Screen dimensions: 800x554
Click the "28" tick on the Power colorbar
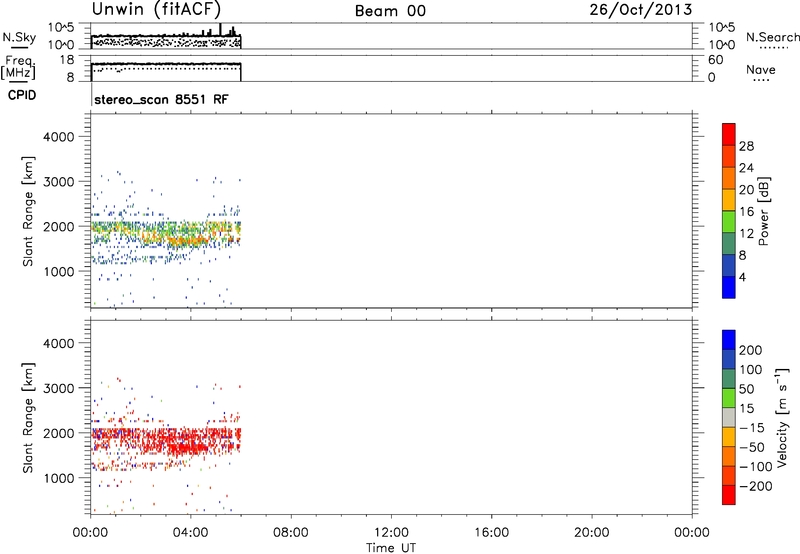click(746, 146)
